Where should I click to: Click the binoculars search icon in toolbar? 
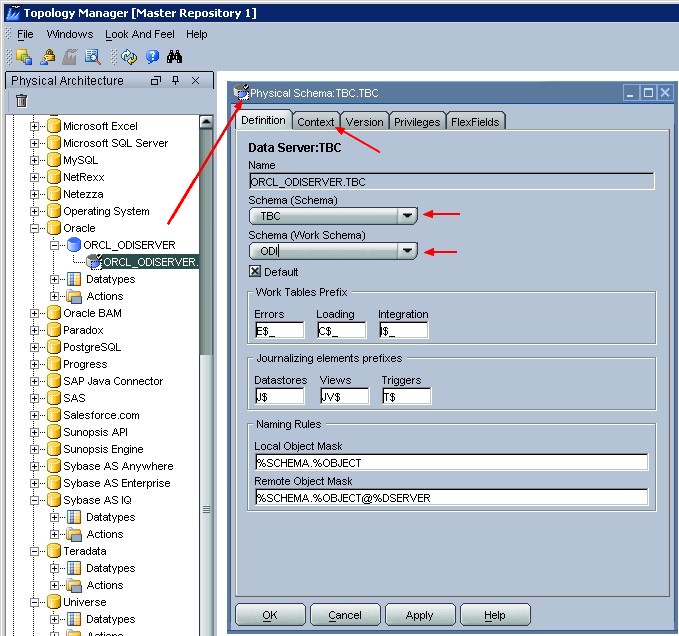(175, 57)
